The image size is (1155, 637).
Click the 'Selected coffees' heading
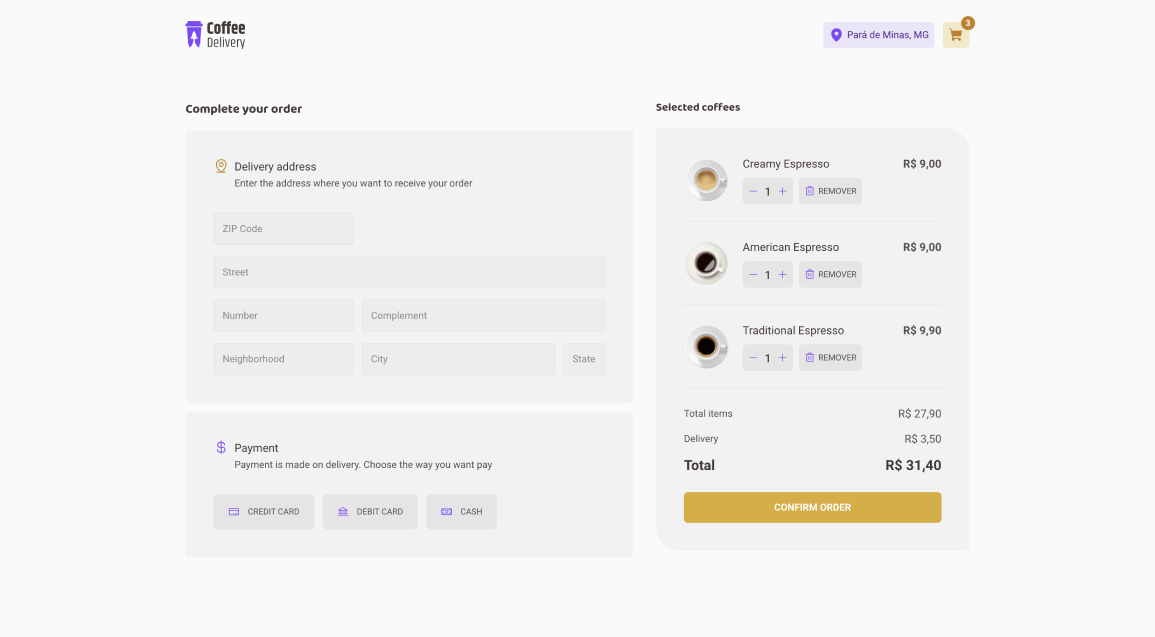pyautogui.click(x=698, y=108)
